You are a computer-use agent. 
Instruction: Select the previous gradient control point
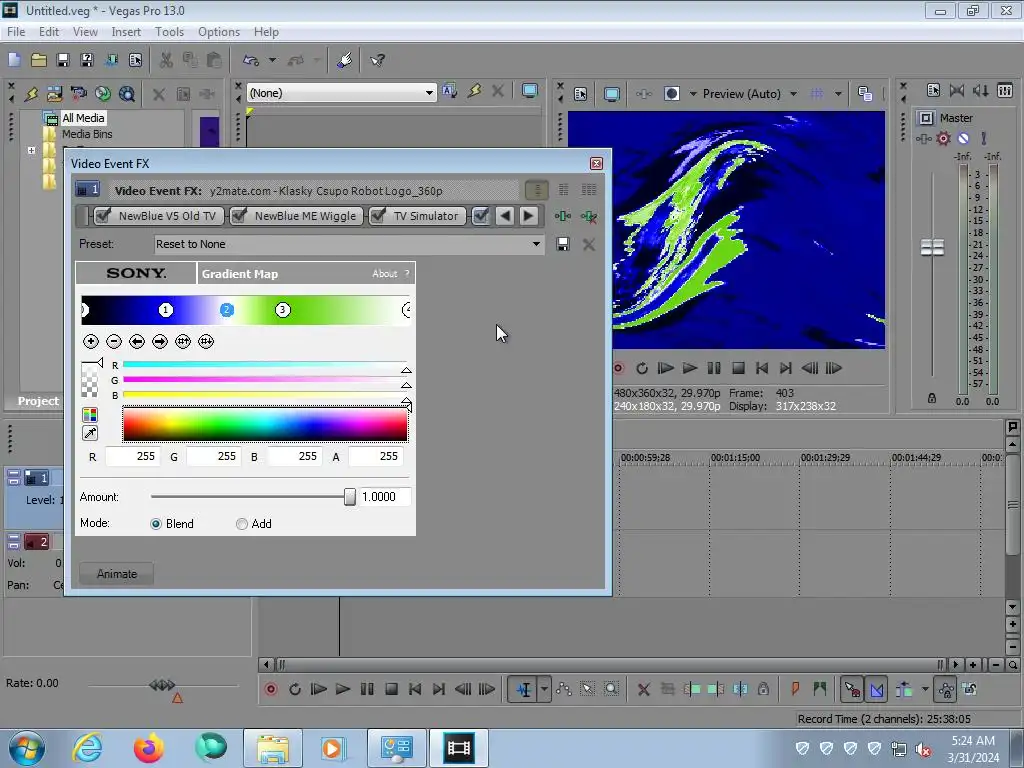pos(136,341)
